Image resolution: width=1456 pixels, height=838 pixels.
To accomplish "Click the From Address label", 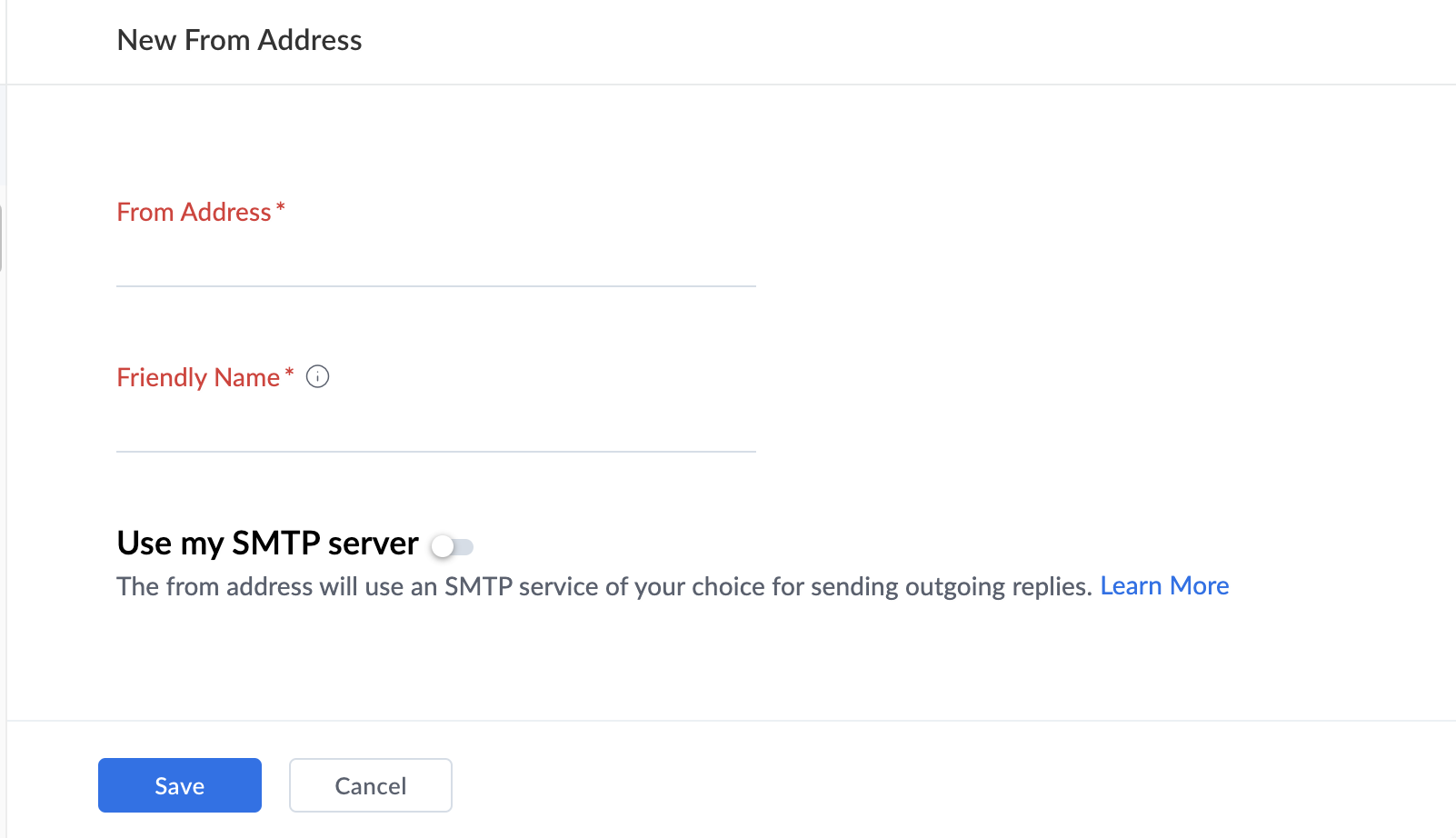I will click(194, 212).
